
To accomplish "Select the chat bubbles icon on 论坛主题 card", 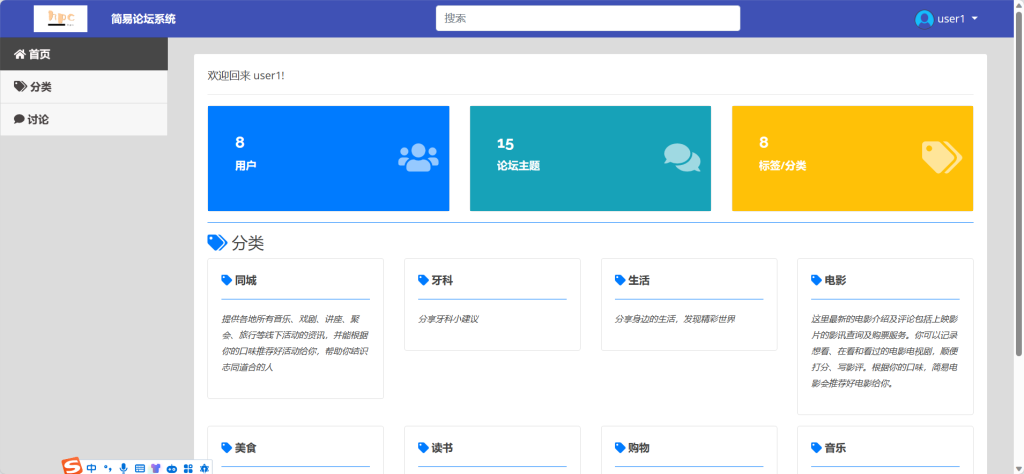I will [x=682, y=157].
